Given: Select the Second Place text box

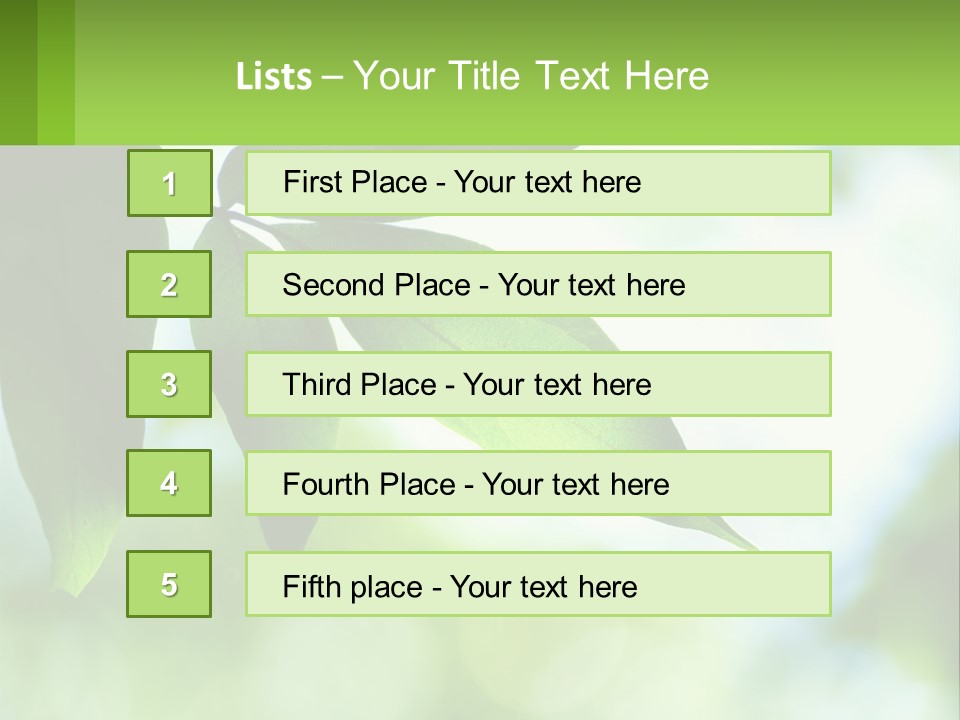Looking at the screenshot, I should 538,284.
